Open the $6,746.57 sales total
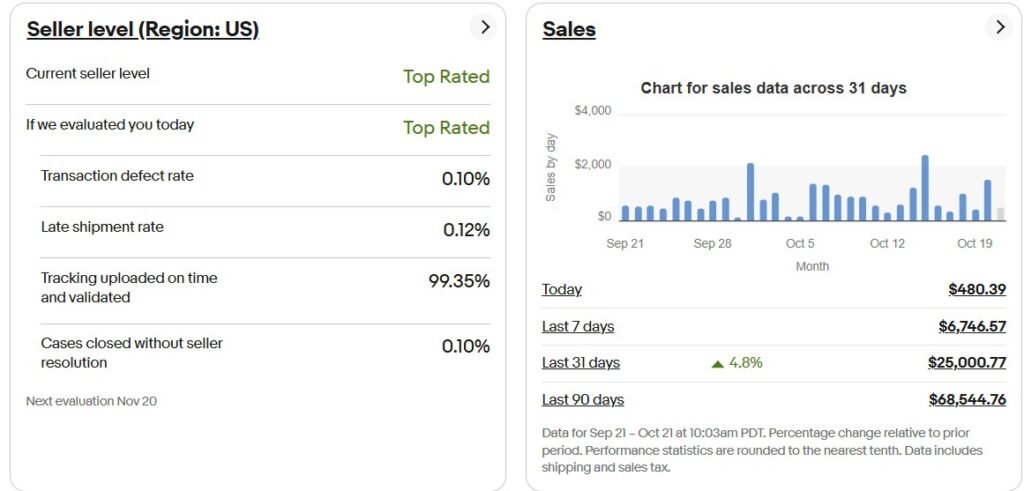 click(972, 326)
